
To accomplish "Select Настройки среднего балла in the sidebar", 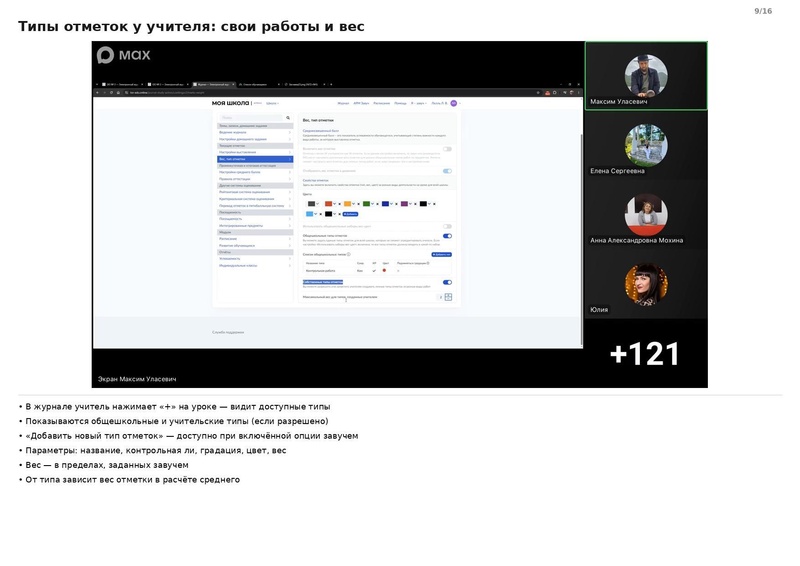I will [x=255, y=172].
